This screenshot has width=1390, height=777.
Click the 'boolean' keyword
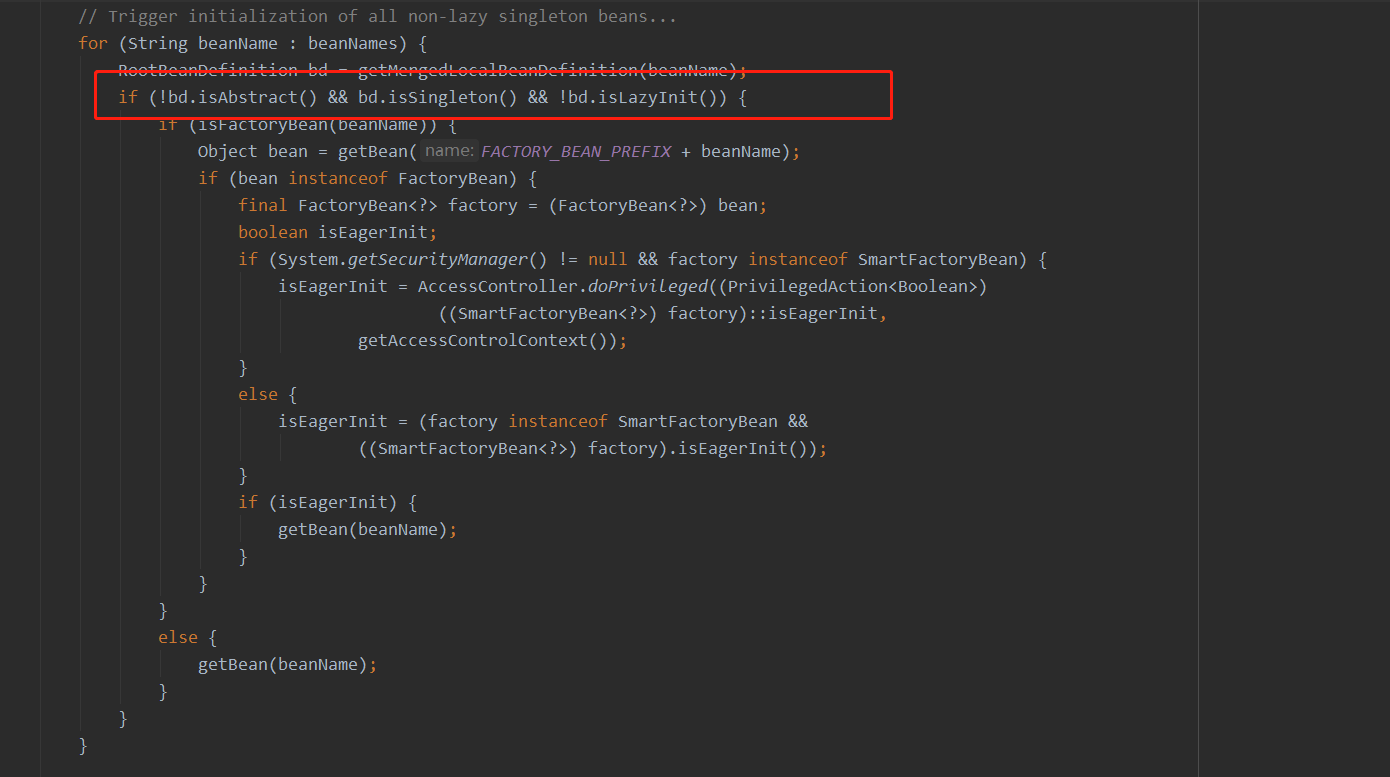click(273, 232)
